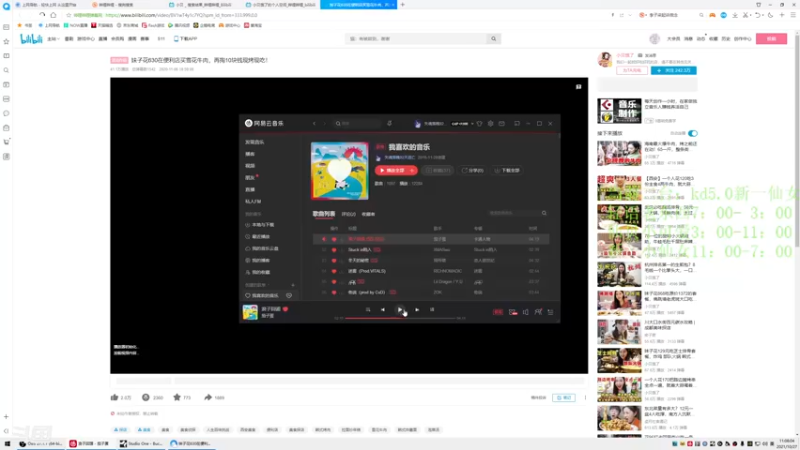The width and height of the screenshot is (800, 450).
Task: Toggle browser night mode moon icon
Action: tap(770, 15)
